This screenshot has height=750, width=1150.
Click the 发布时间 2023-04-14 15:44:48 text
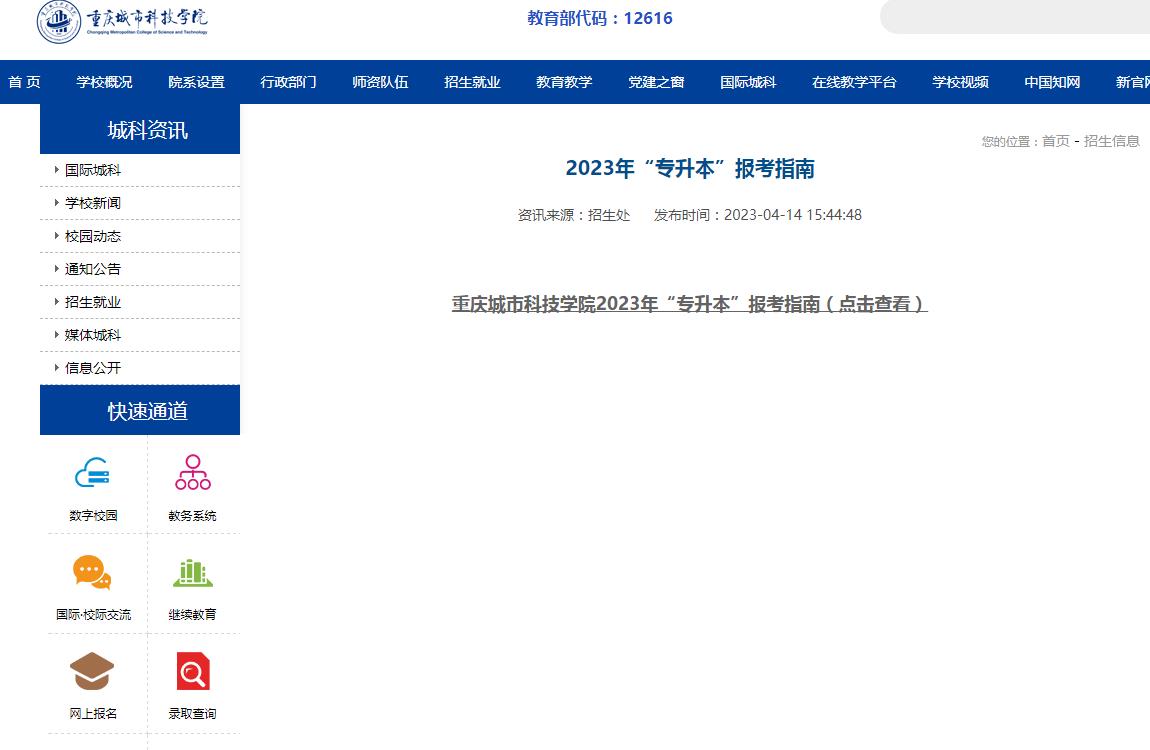[x=758, y=215]
